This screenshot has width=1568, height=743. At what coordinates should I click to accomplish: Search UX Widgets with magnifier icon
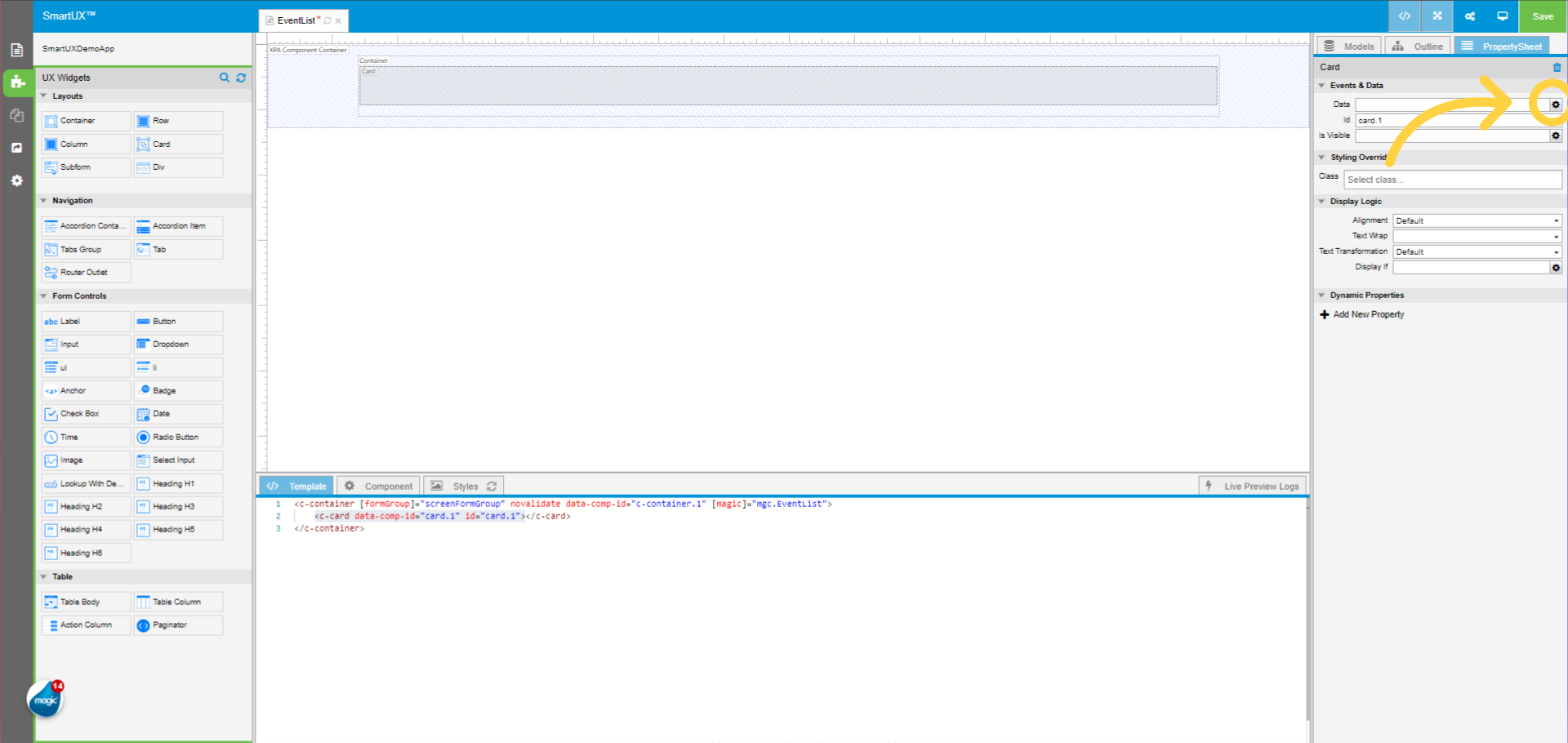(x=225, y=78)
